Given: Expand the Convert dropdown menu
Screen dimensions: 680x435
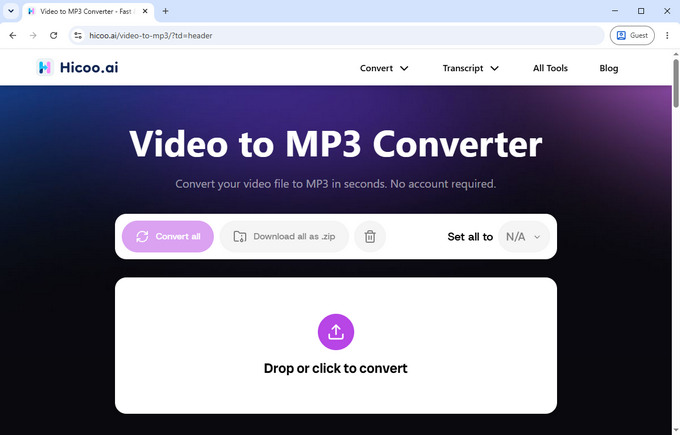Looking at the screenshot, I should pos(384,68).
